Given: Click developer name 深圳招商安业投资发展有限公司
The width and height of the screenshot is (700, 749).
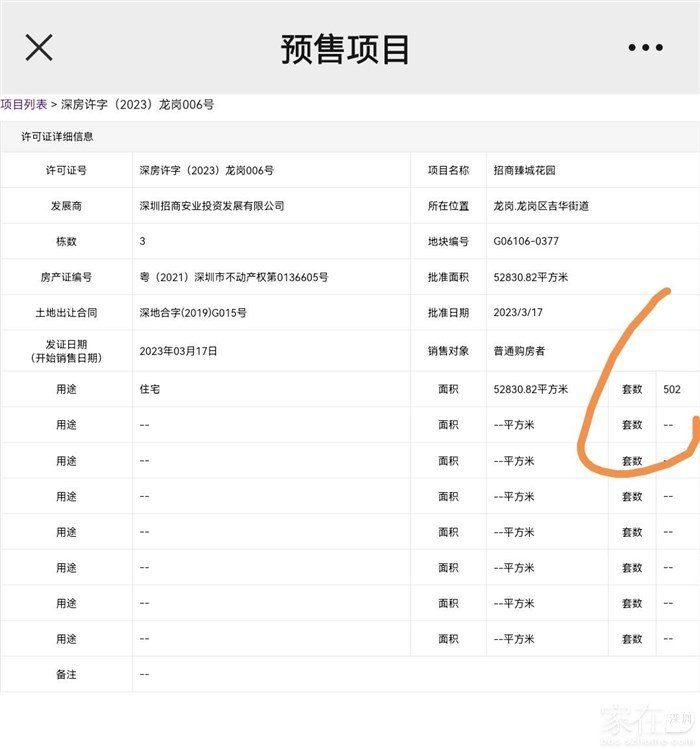Looking at the screenshot, I should [212, 206].
